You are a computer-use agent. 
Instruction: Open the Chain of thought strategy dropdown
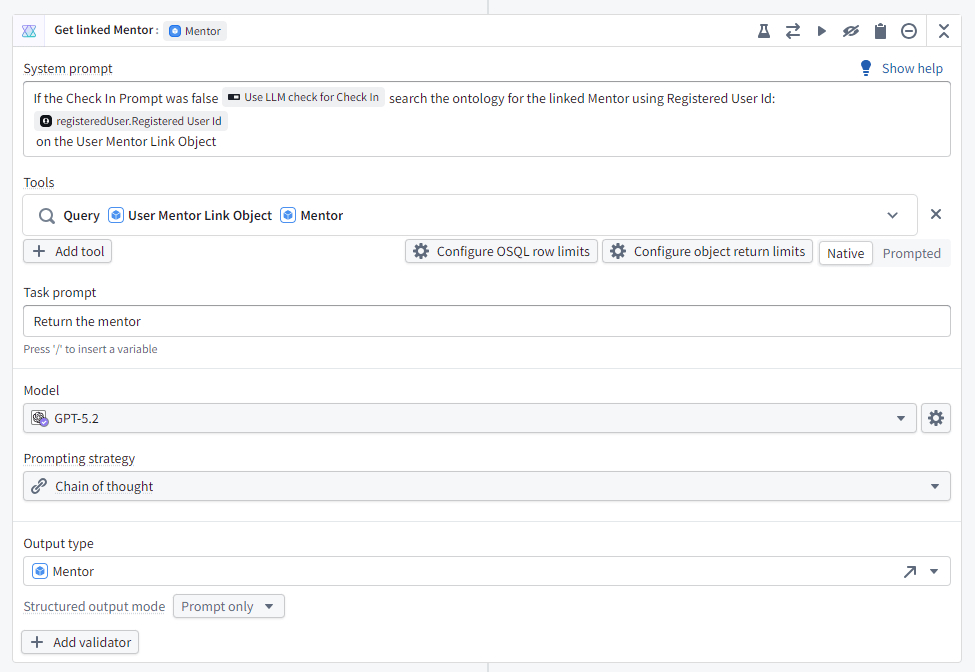click(486, 486)
